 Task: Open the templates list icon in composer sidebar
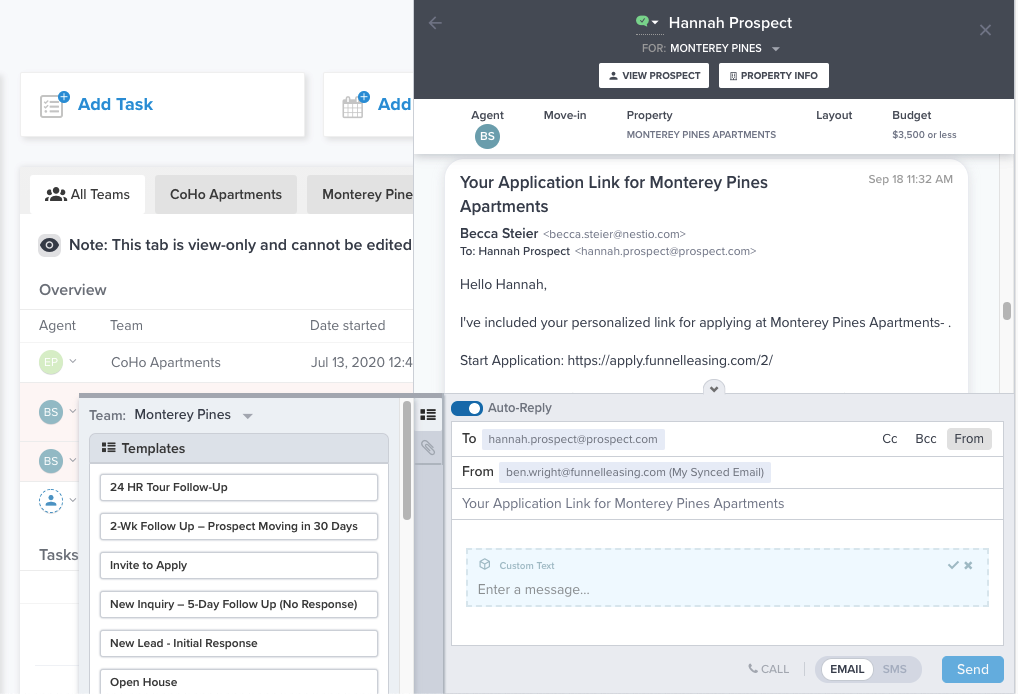click(x=428, y=414)
